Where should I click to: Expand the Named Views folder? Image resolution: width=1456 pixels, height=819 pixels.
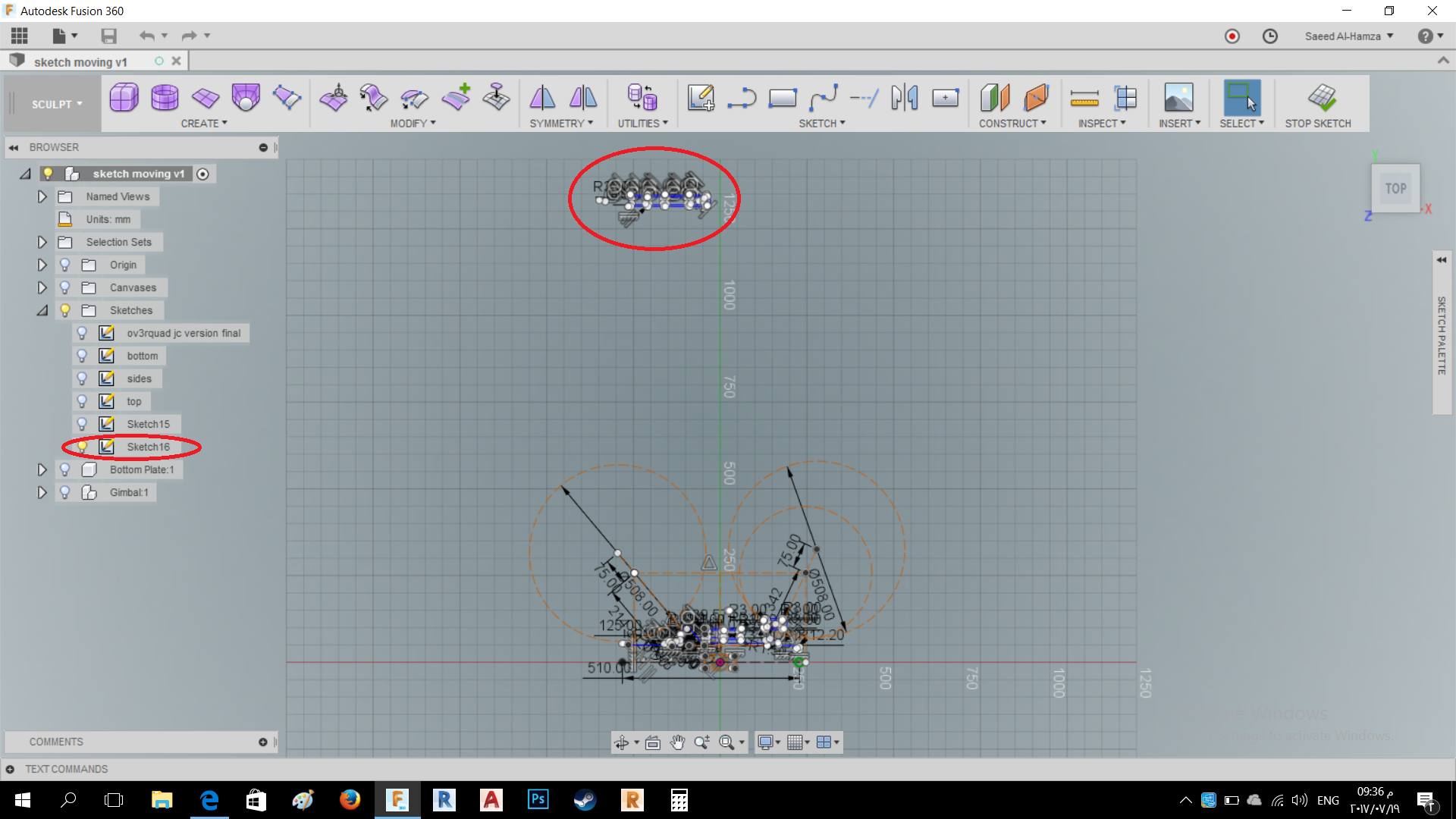tap(42, 196)
